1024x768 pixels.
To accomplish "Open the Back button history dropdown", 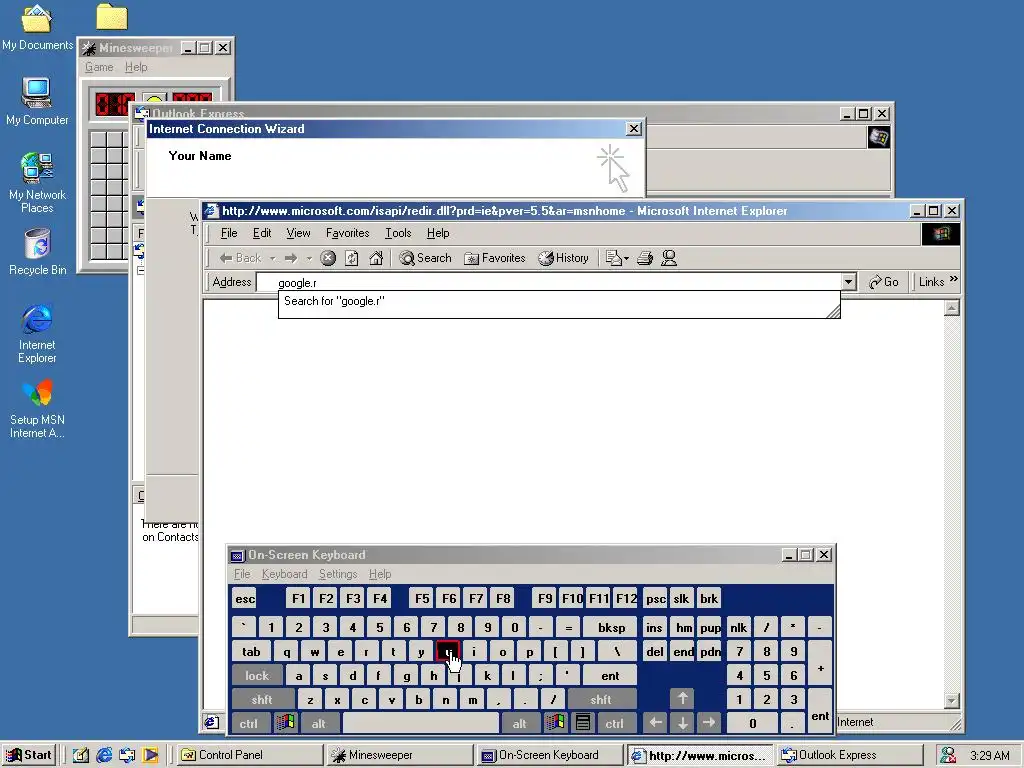I will click(273, 259).
